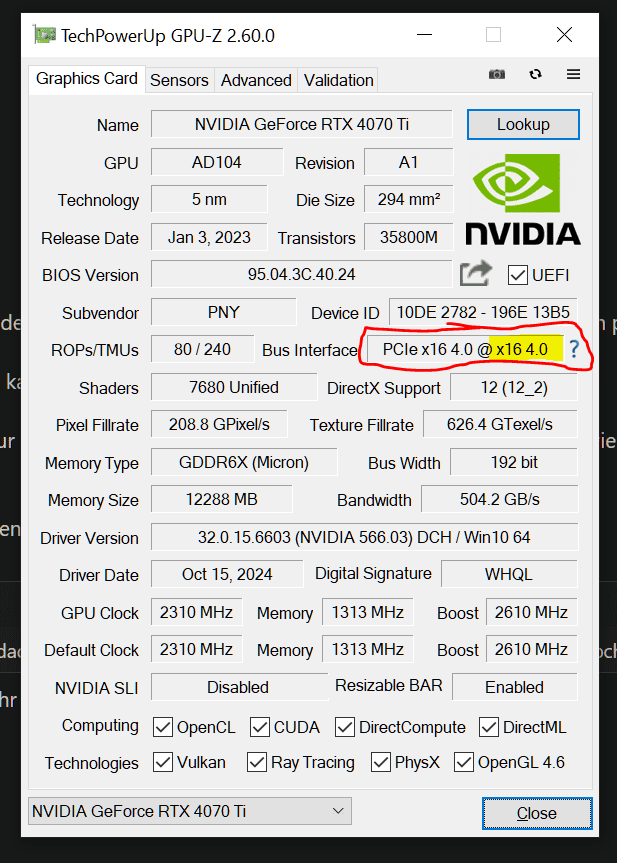617x863 pixels.
Task: Click the NVIDIA logo
Action: pos(522,202)
